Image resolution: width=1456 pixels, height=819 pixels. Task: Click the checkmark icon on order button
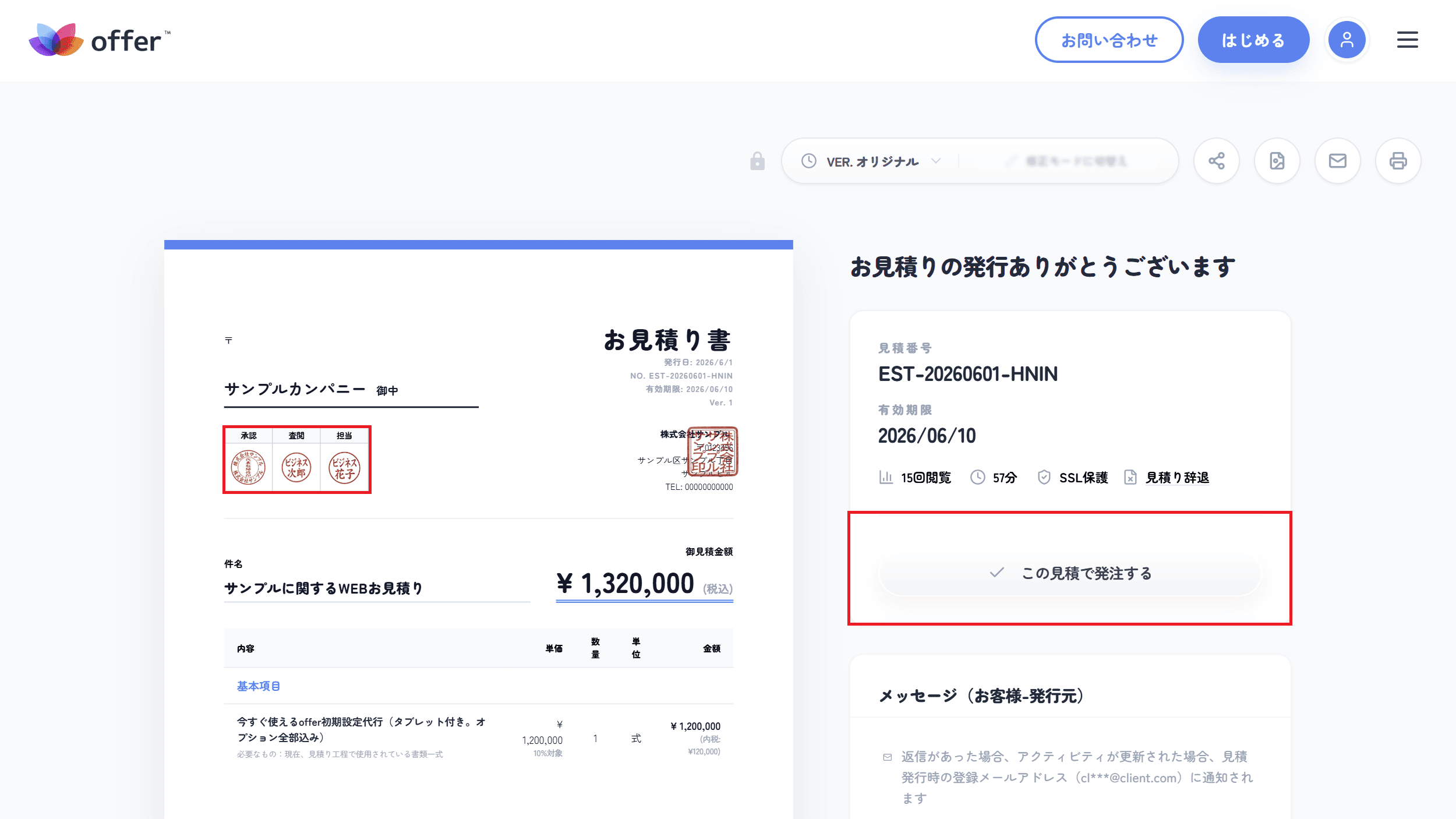coord(996,573)
